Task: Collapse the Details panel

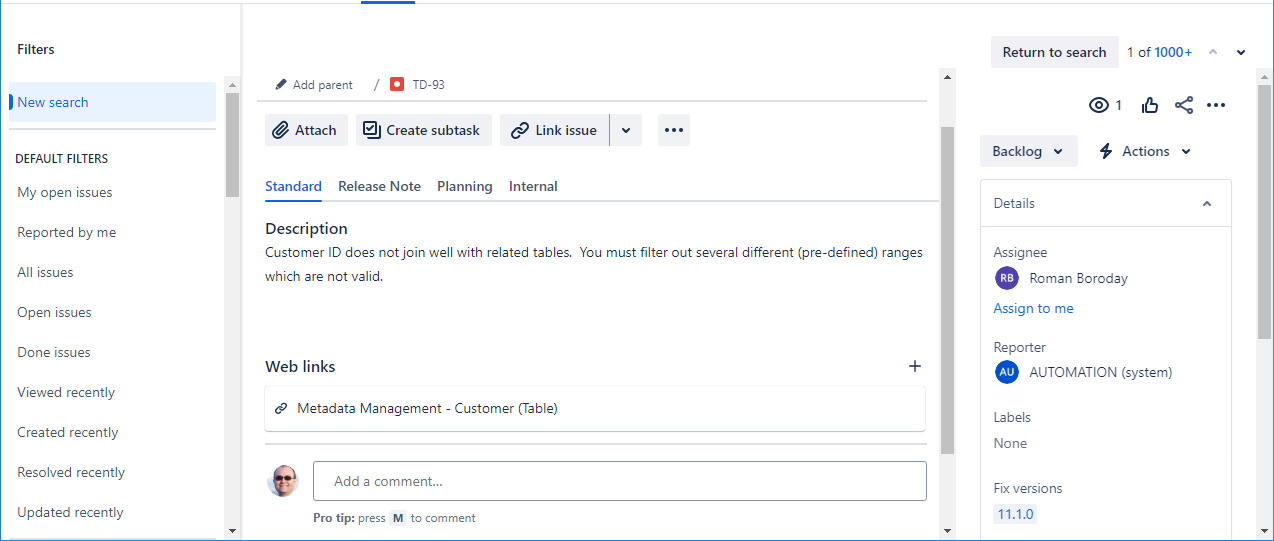Action: pos(1207,203)
